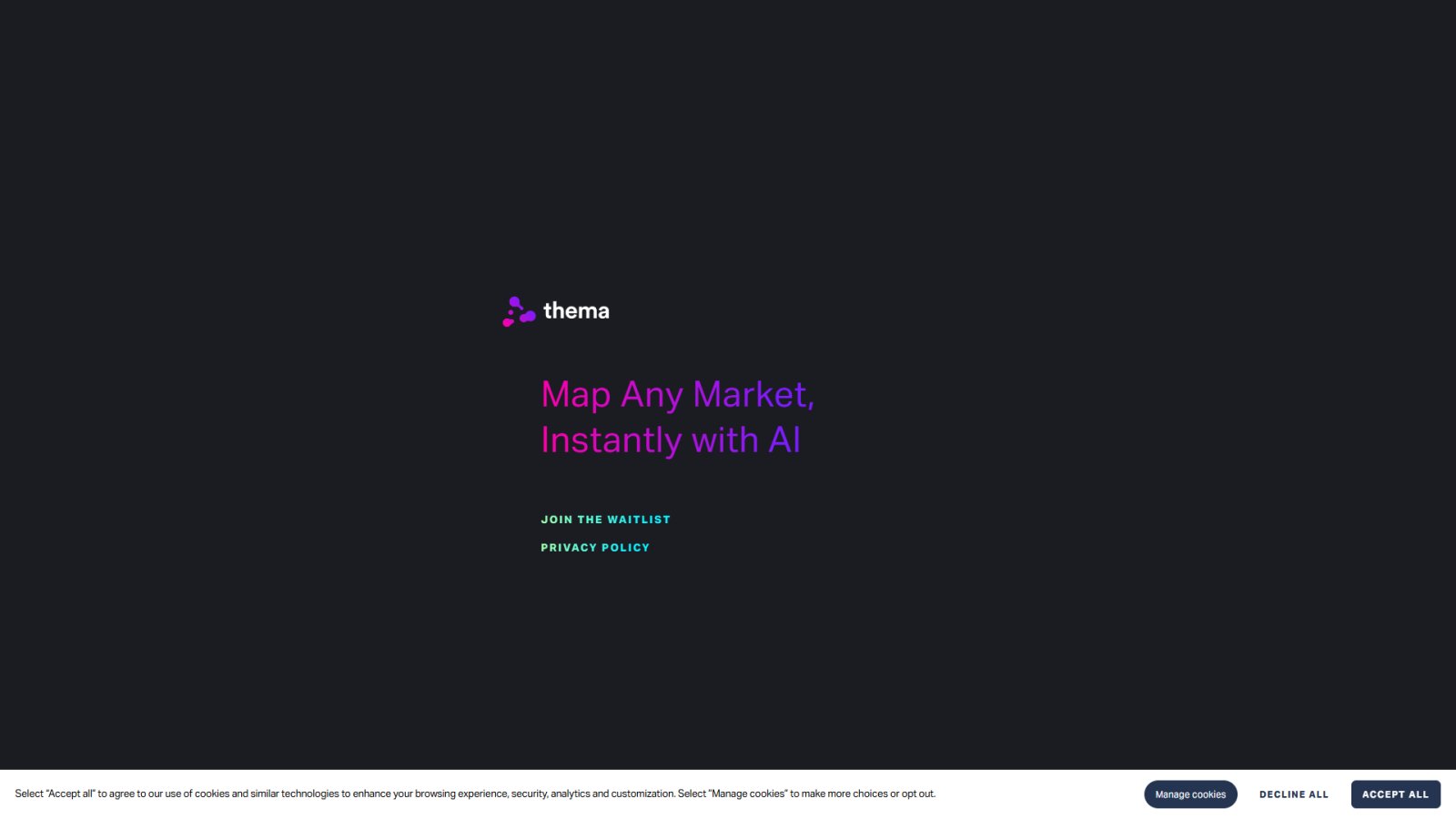Click the 'Map Any Market,' heading line
Screen dimensions: 1456x819
[678, 395]
